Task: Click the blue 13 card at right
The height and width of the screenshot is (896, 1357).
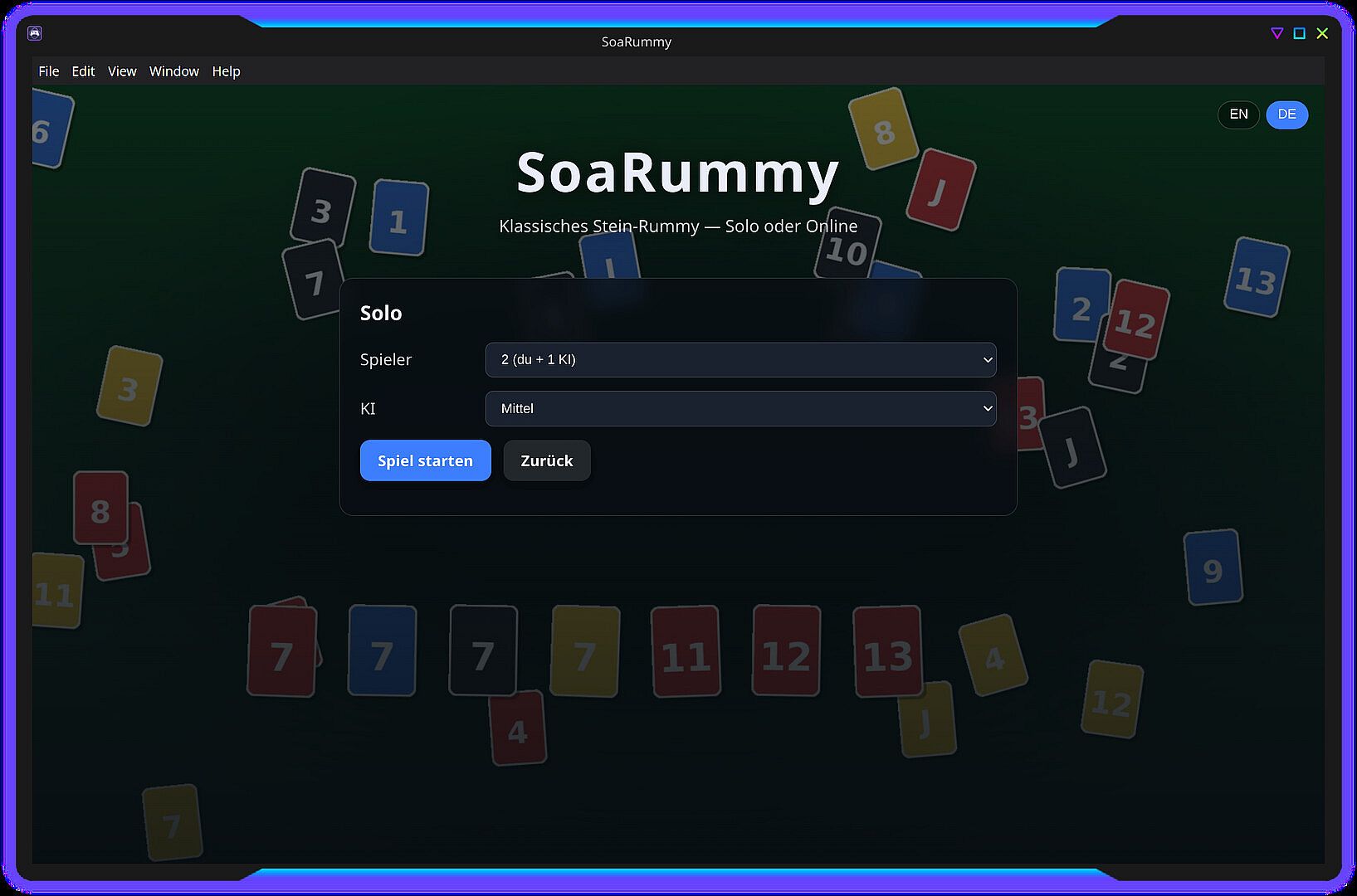Action: pyautogui.click(x=1257, y=277)
